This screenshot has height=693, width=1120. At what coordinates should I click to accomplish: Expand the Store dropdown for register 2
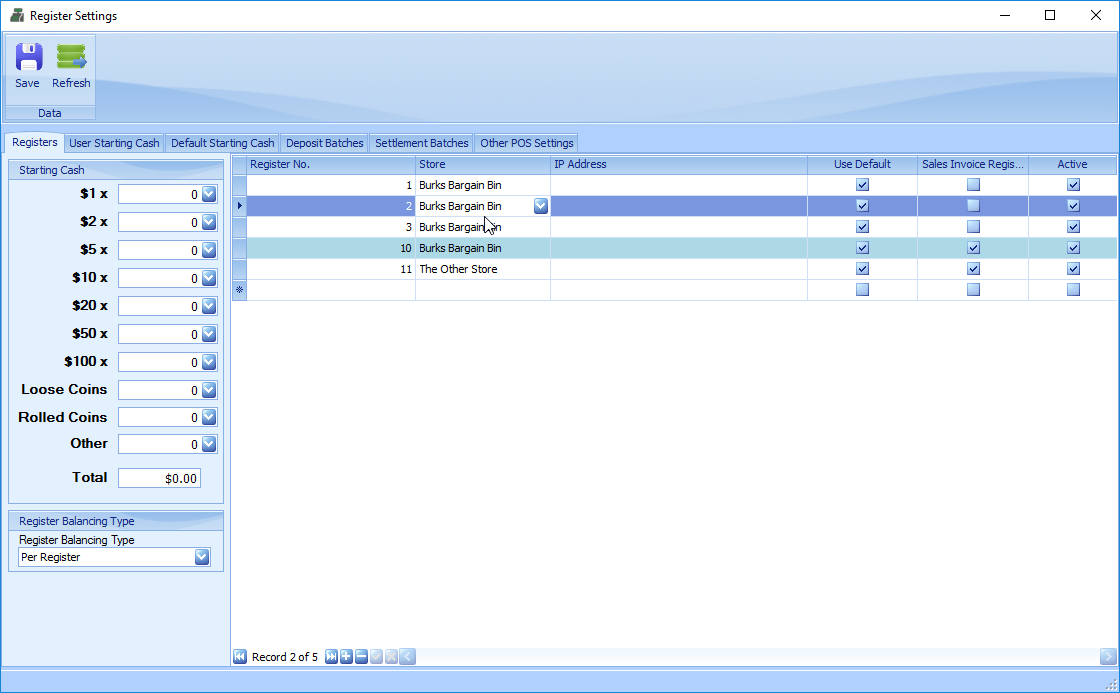tap(540, 206)
